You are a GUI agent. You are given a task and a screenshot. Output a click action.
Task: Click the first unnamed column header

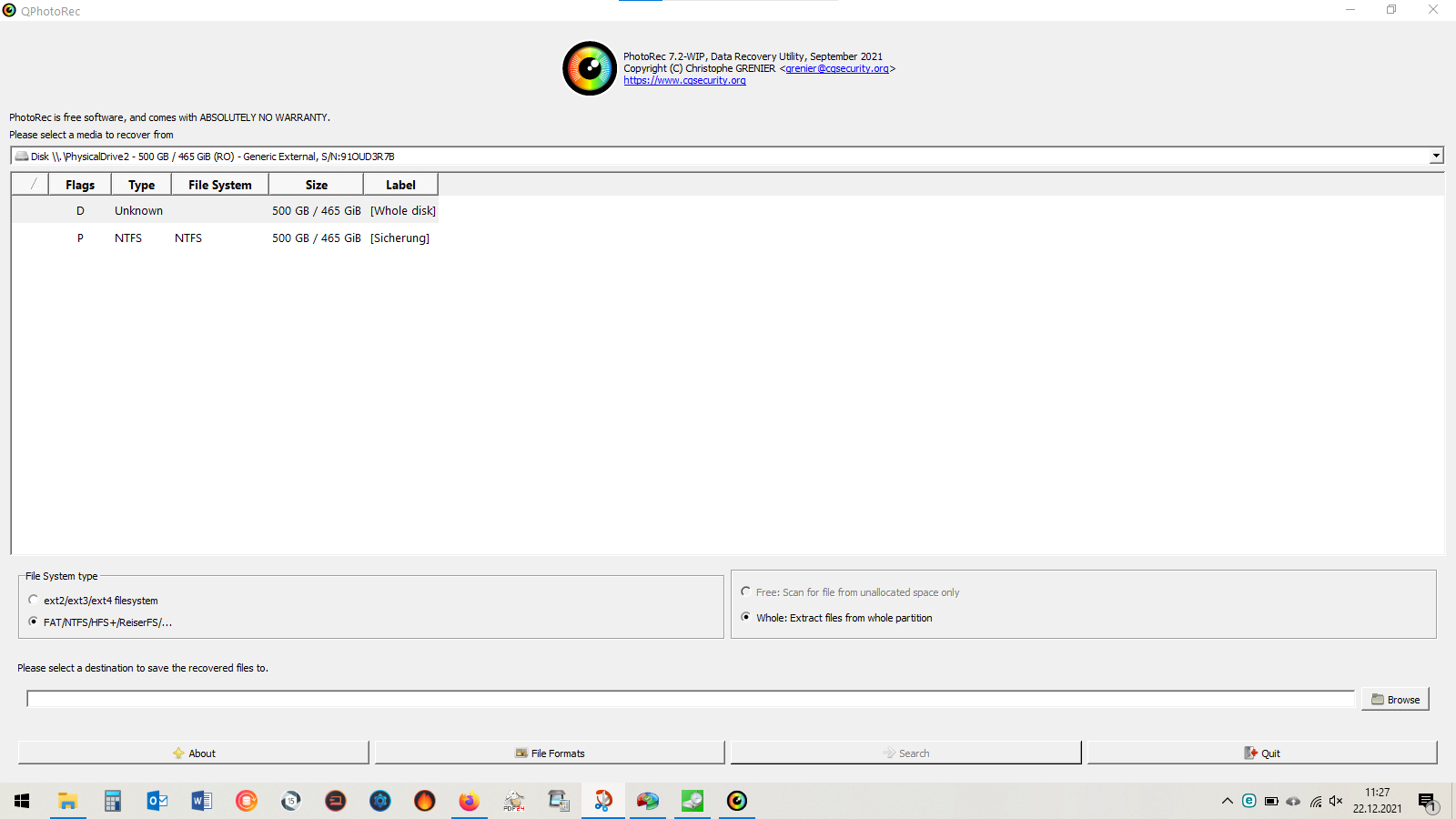coord(31,185)
